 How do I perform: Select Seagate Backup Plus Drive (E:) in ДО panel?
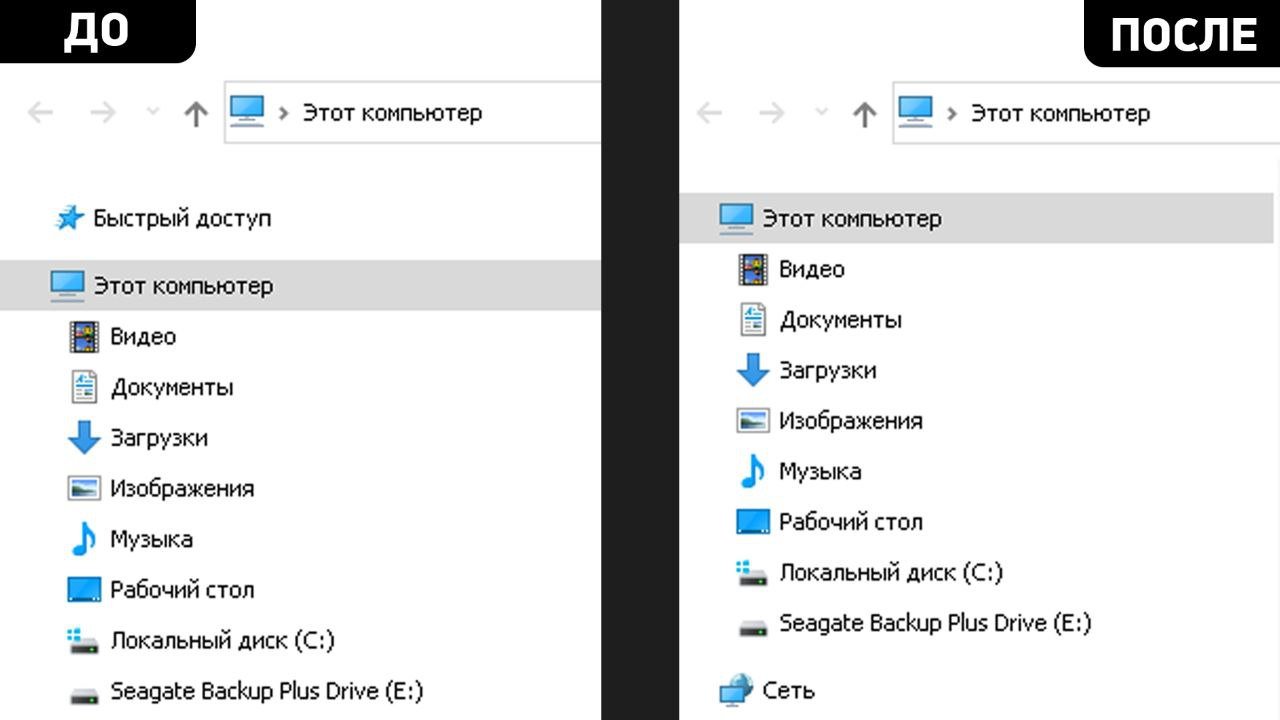pyautogui.click(x=267, y=691)
